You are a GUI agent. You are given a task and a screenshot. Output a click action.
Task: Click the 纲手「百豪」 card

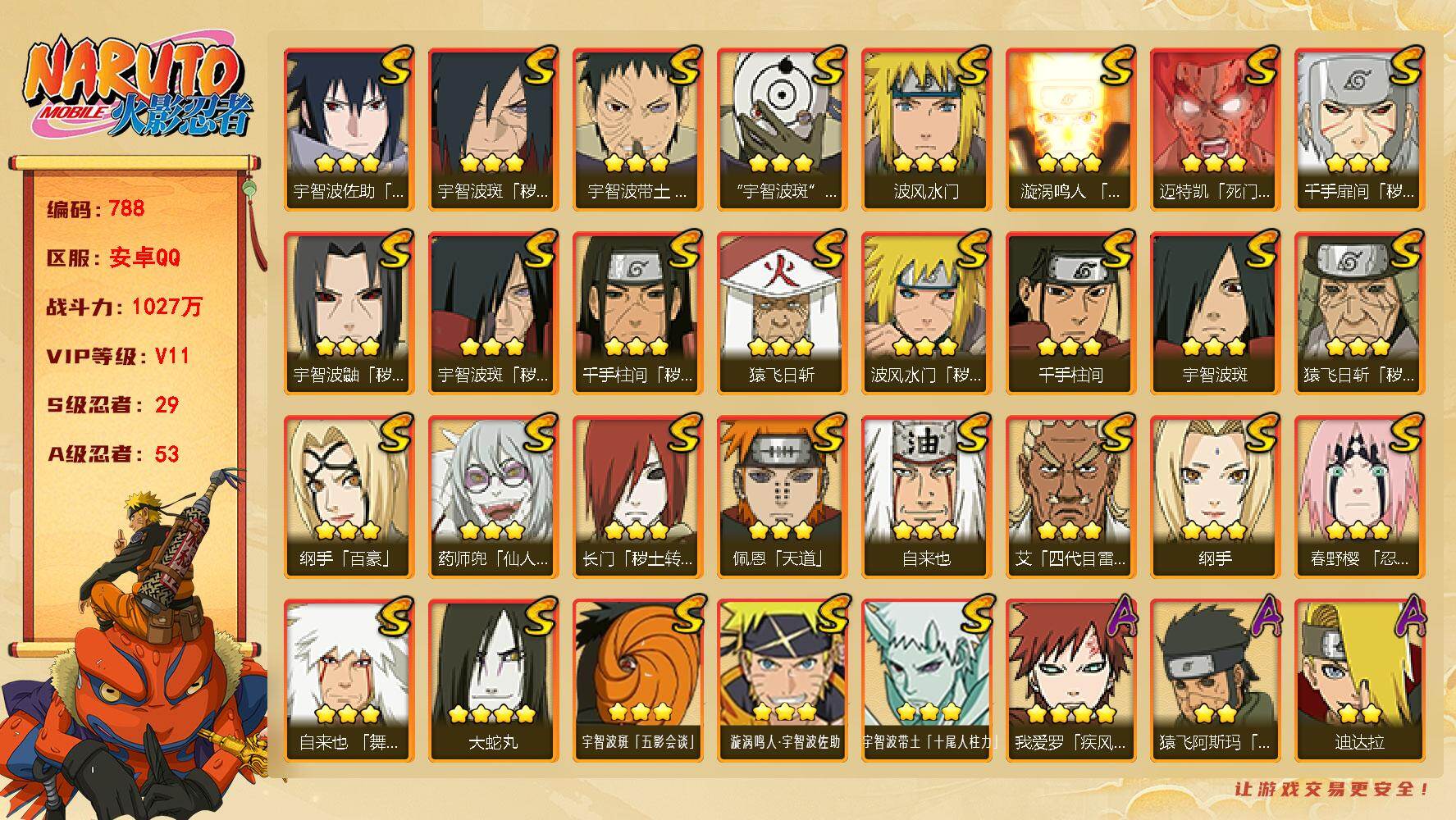[x=349, y=497]
